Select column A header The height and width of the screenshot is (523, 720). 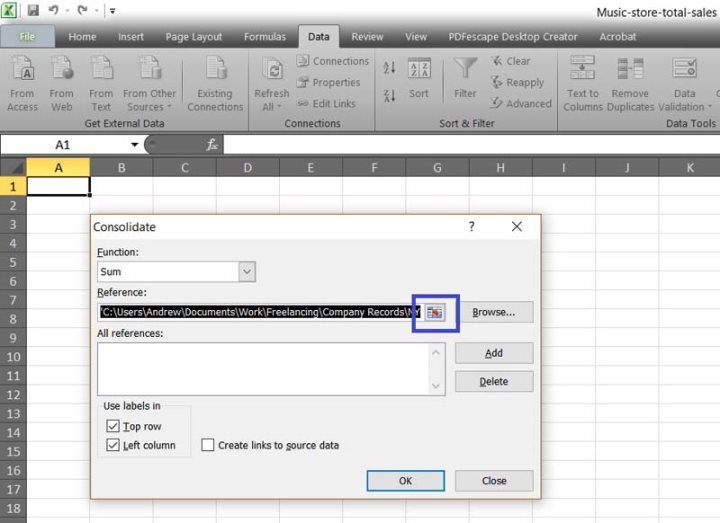click(x=58, y=168)
